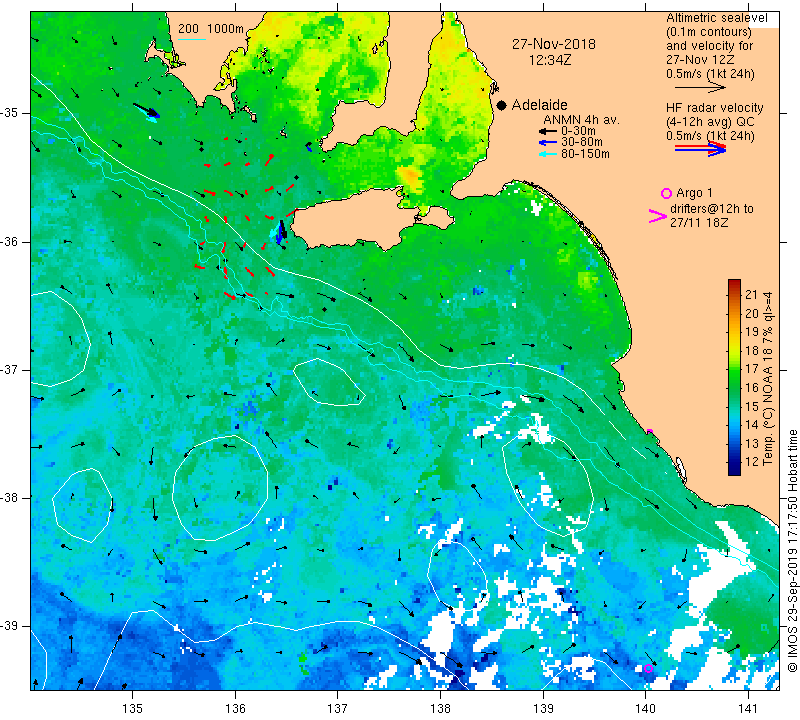Viewport: 800px width, 720px height.
Task: Click the 27-Nov-2018 date label
Action: 554,44
